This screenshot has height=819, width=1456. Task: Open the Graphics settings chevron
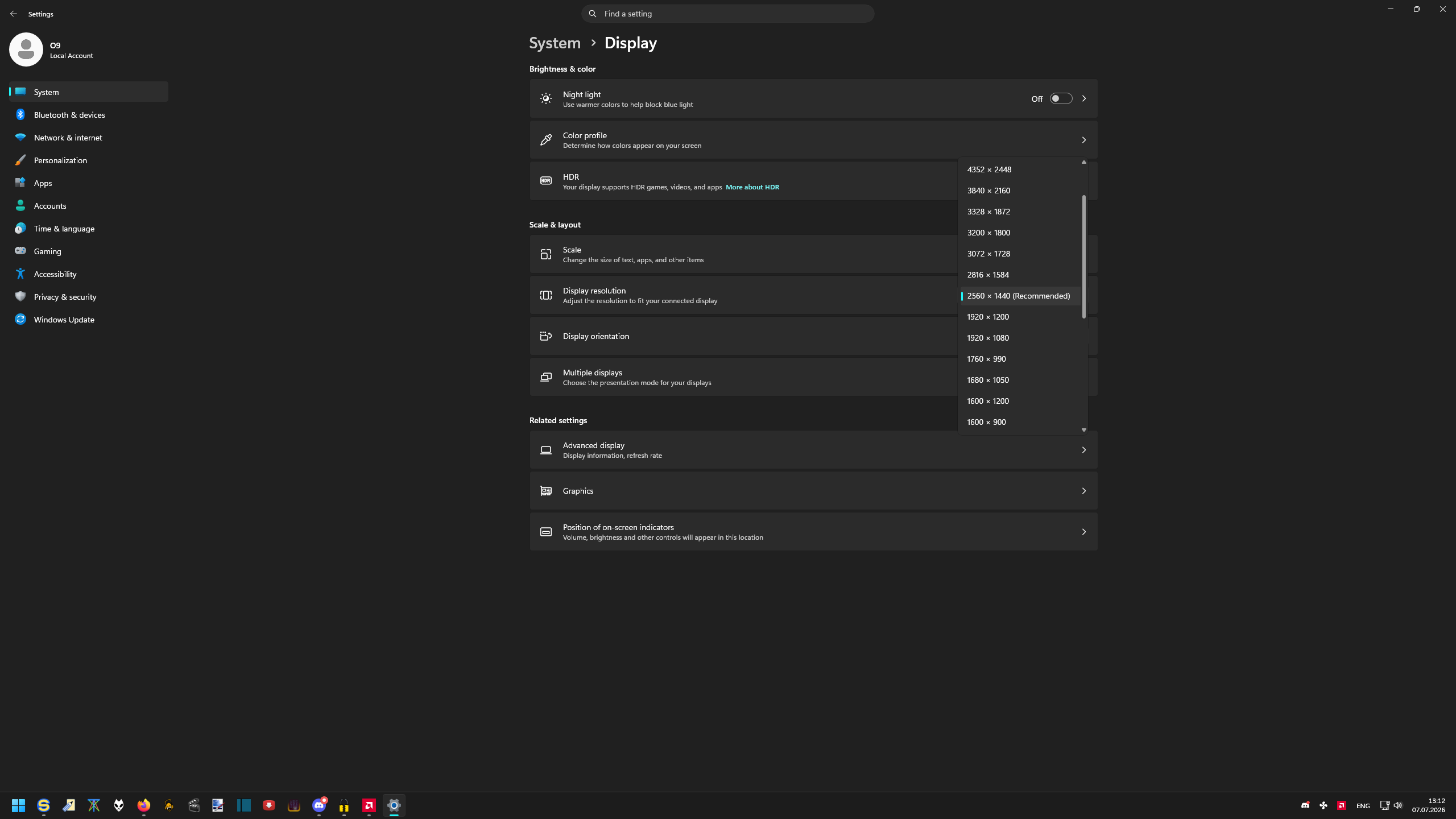[1084, 491]
